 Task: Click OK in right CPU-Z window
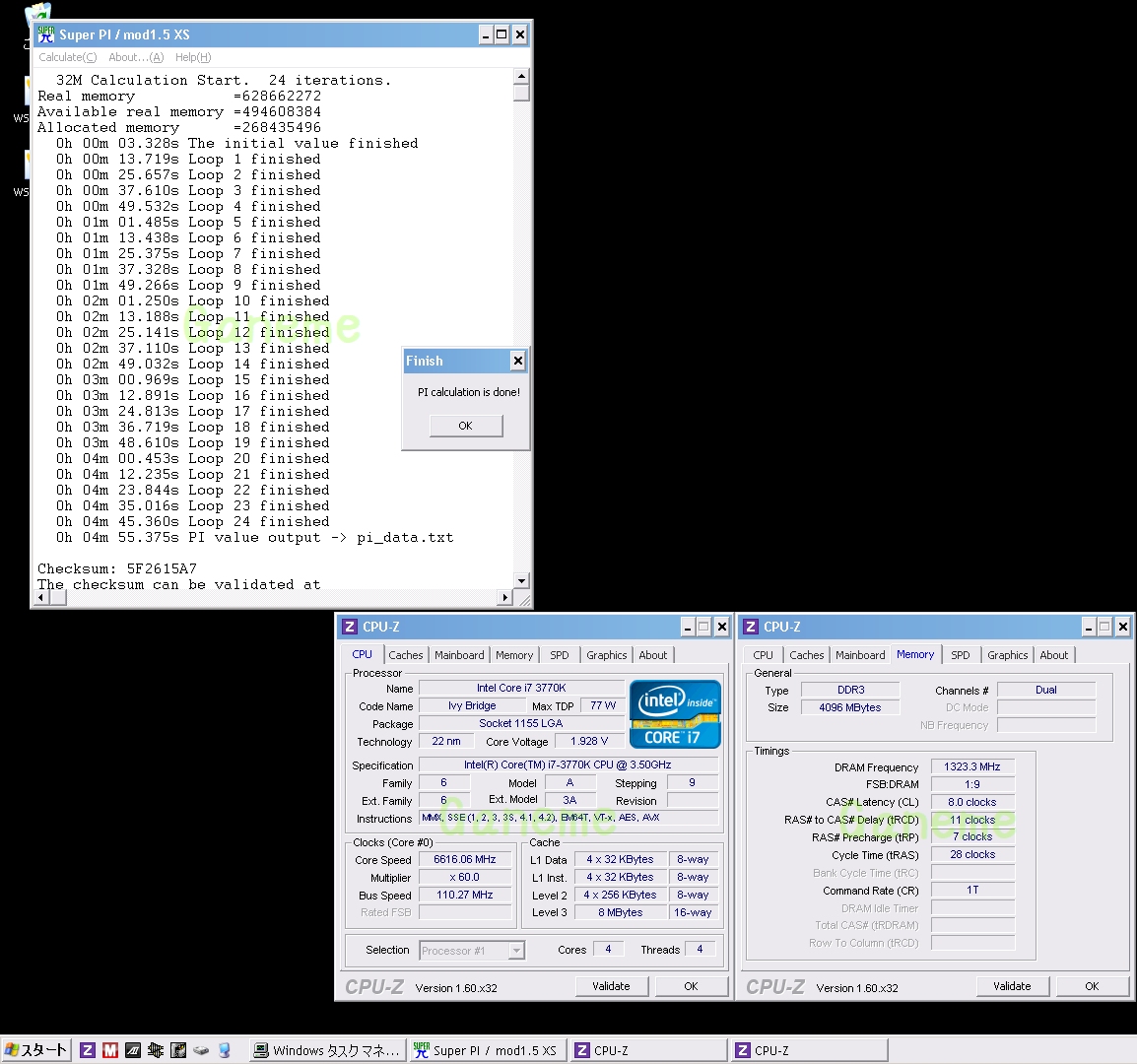1092,986
